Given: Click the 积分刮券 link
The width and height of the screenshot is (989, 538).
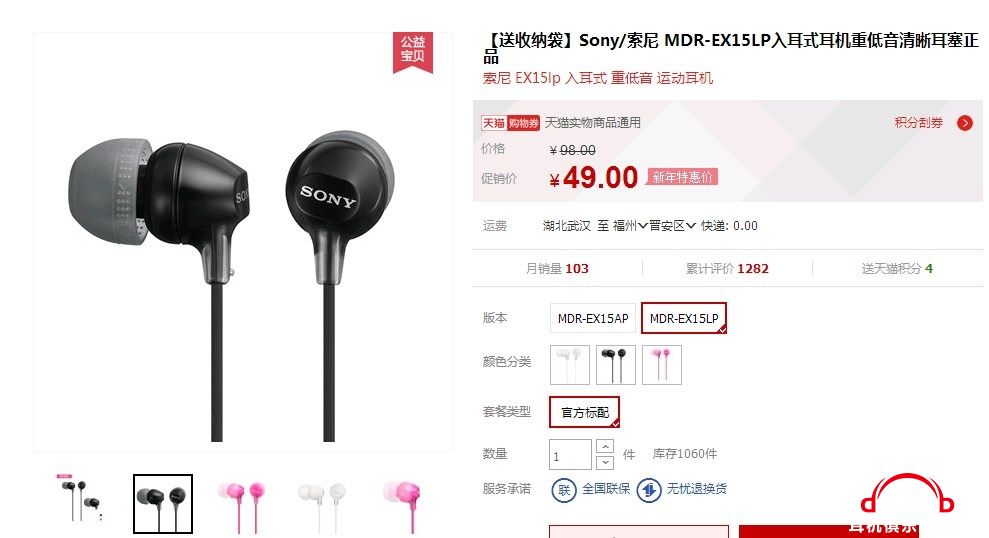Looking at the screenshot, I should click(x=918, y=122).
